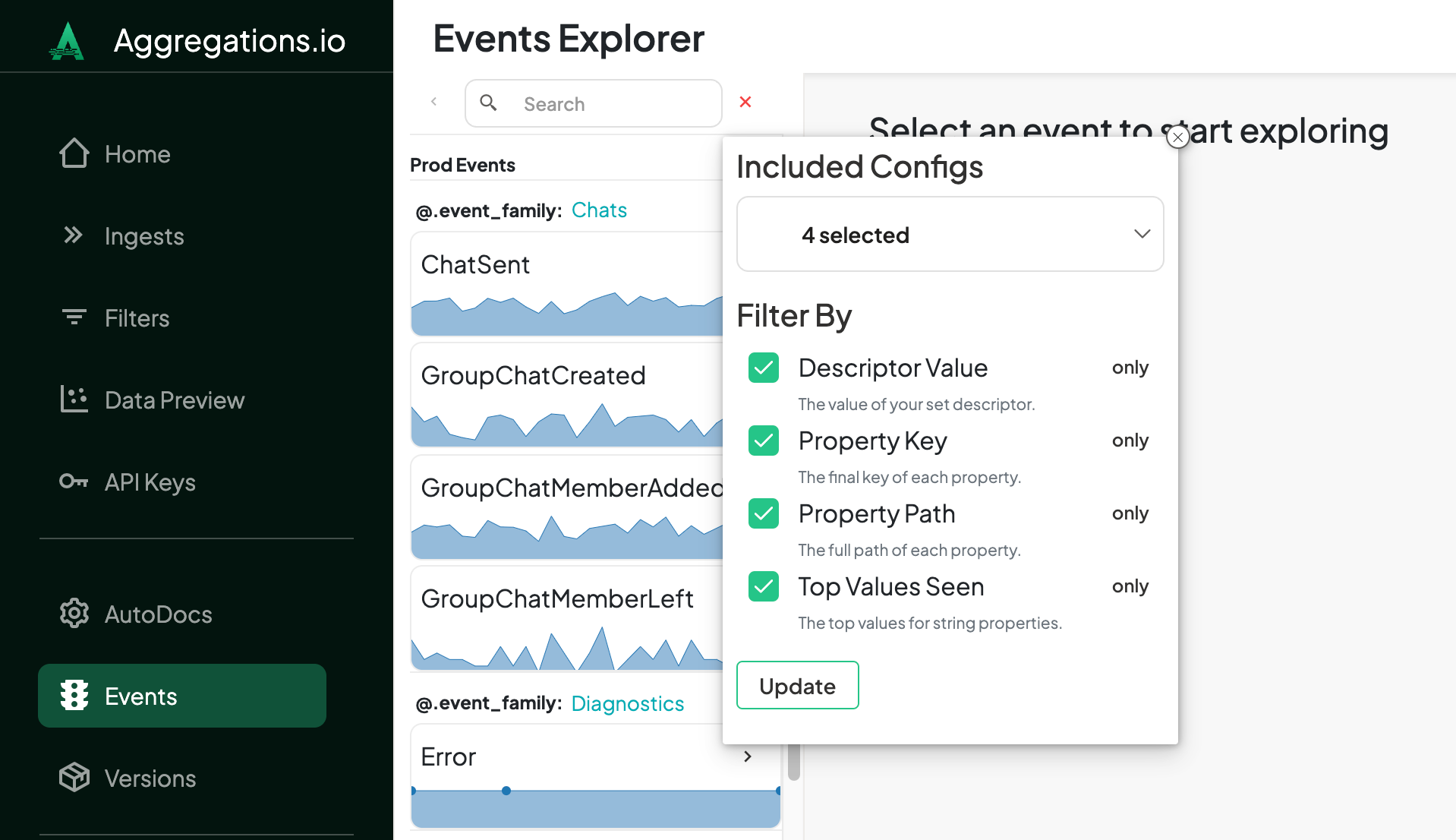This screenshot has width=1456, height=840.
Task: Click the Versions box icon
Action: point(74,778)
